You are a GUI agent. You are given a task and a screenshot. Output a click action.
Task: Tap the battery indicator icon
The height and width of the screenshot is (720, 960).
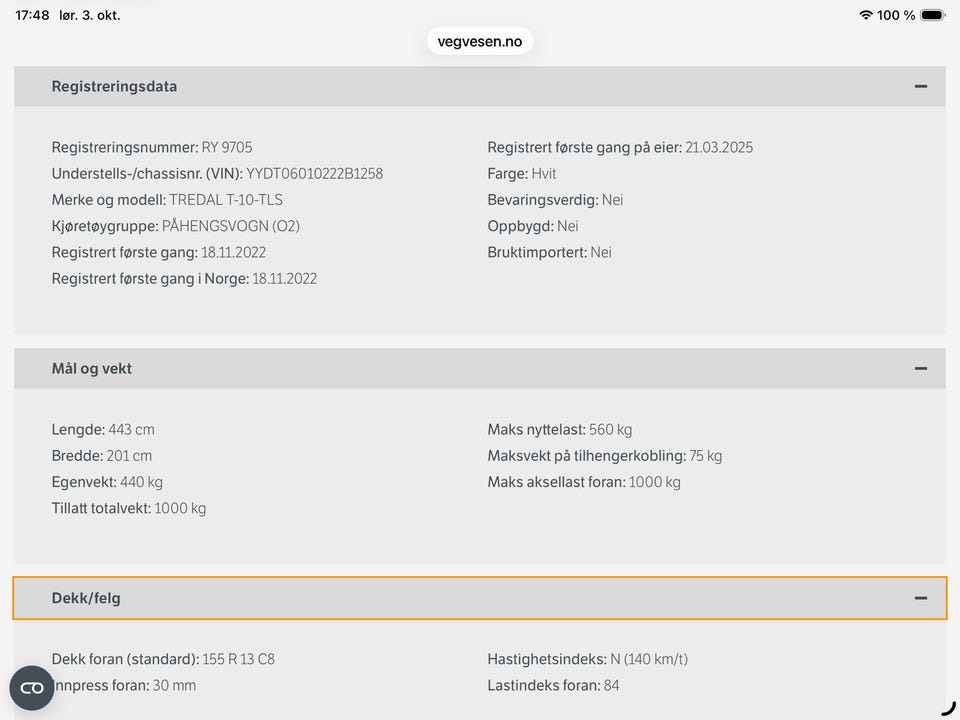pos(932,15)
